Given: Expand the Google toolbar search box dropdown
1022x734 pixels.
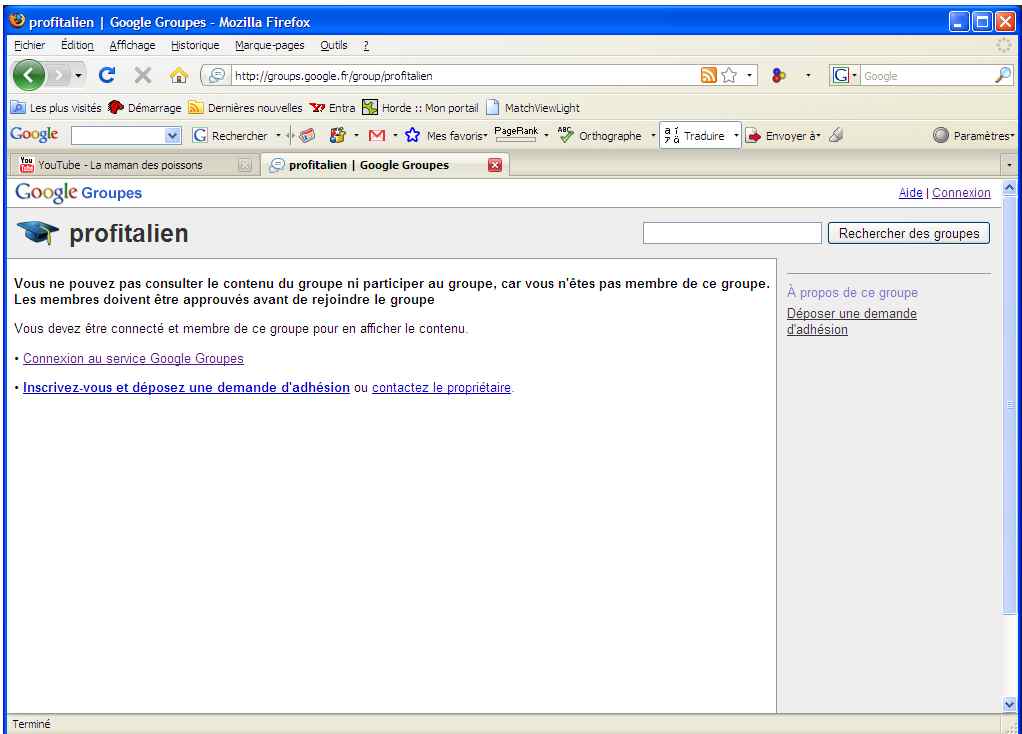Looking at the screenshot, I should 172,136.
